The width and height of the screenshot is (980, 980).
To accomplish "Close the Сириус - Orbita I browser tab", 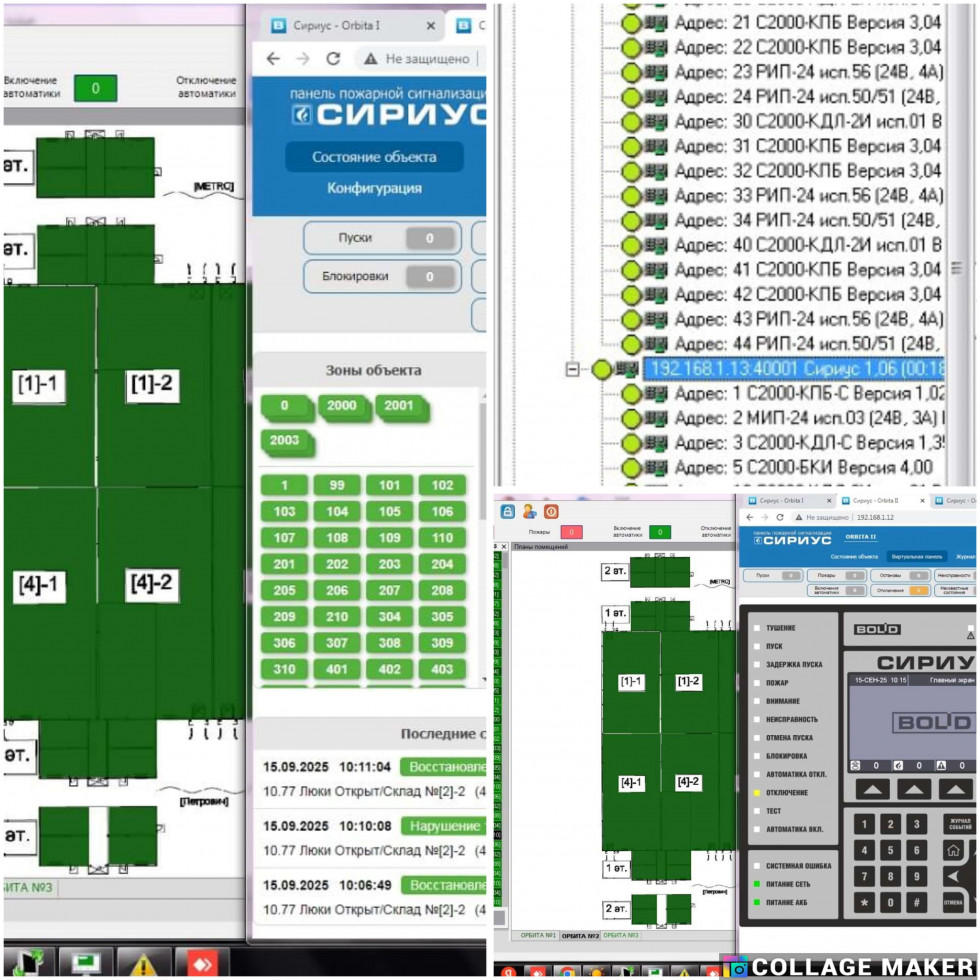I will 430,27.
